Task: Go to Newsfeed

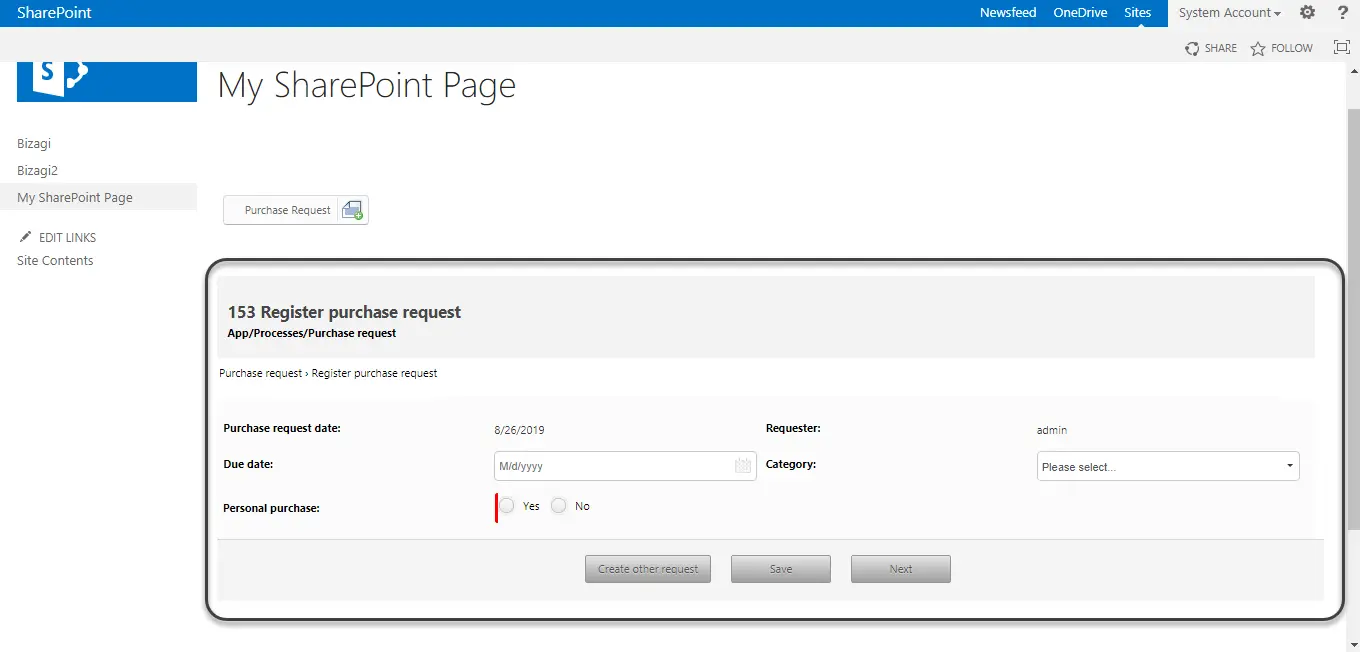Action: click(x=1008, y=13)
